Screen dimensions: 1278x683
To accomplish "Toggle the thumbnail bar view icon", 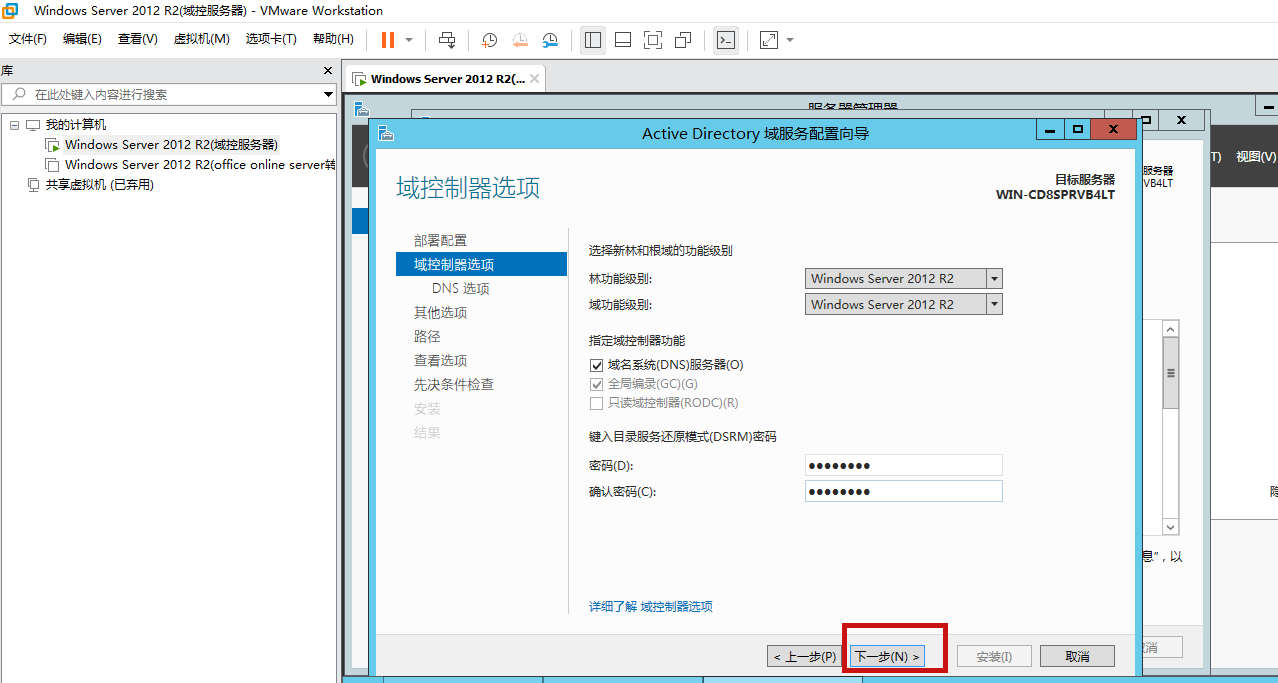I will click(622, 40).
